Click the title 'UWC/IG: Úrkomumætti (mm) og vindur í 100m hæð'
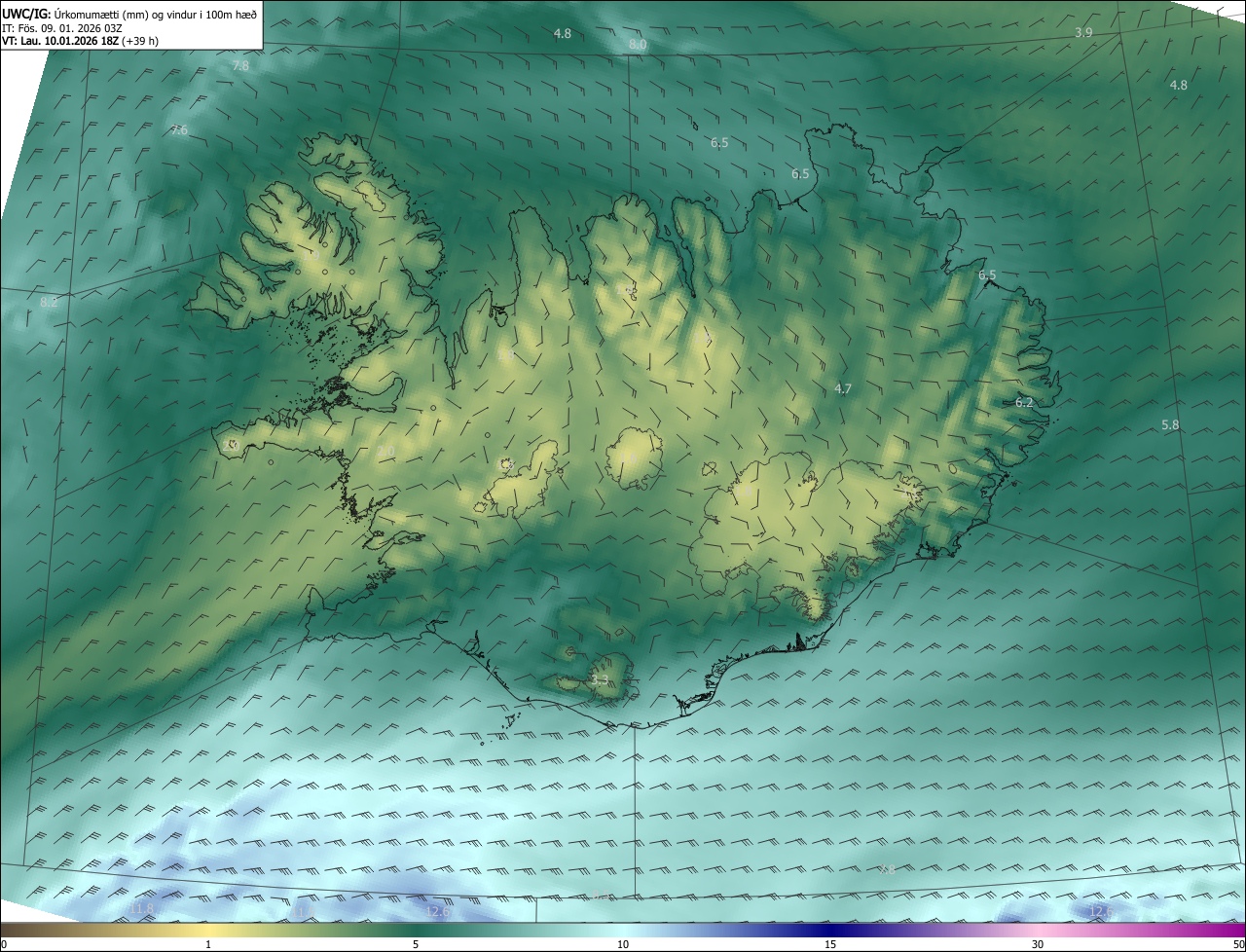The height and width of the screenshot is (952, 1246). pos(129,14)
